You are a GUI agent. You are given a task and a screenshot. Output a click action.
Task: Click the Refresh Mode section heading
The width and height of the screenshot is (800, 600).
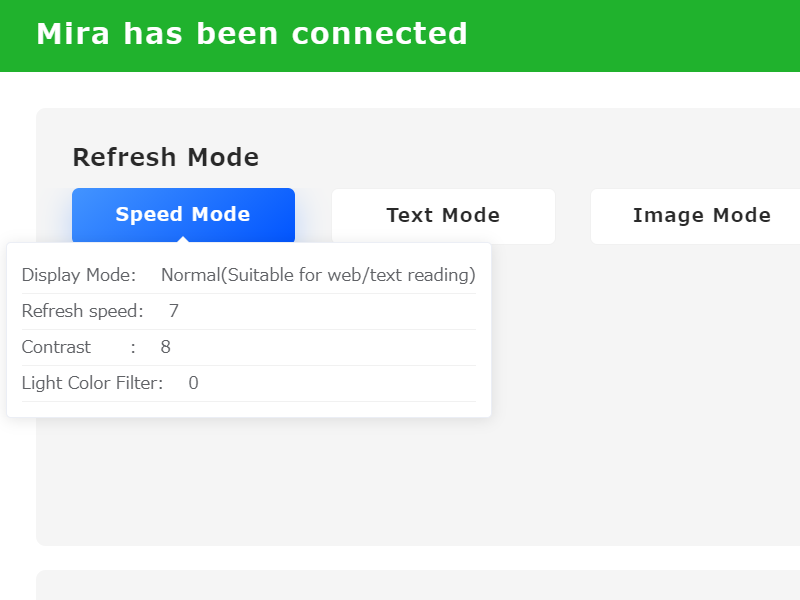[166, 157]
